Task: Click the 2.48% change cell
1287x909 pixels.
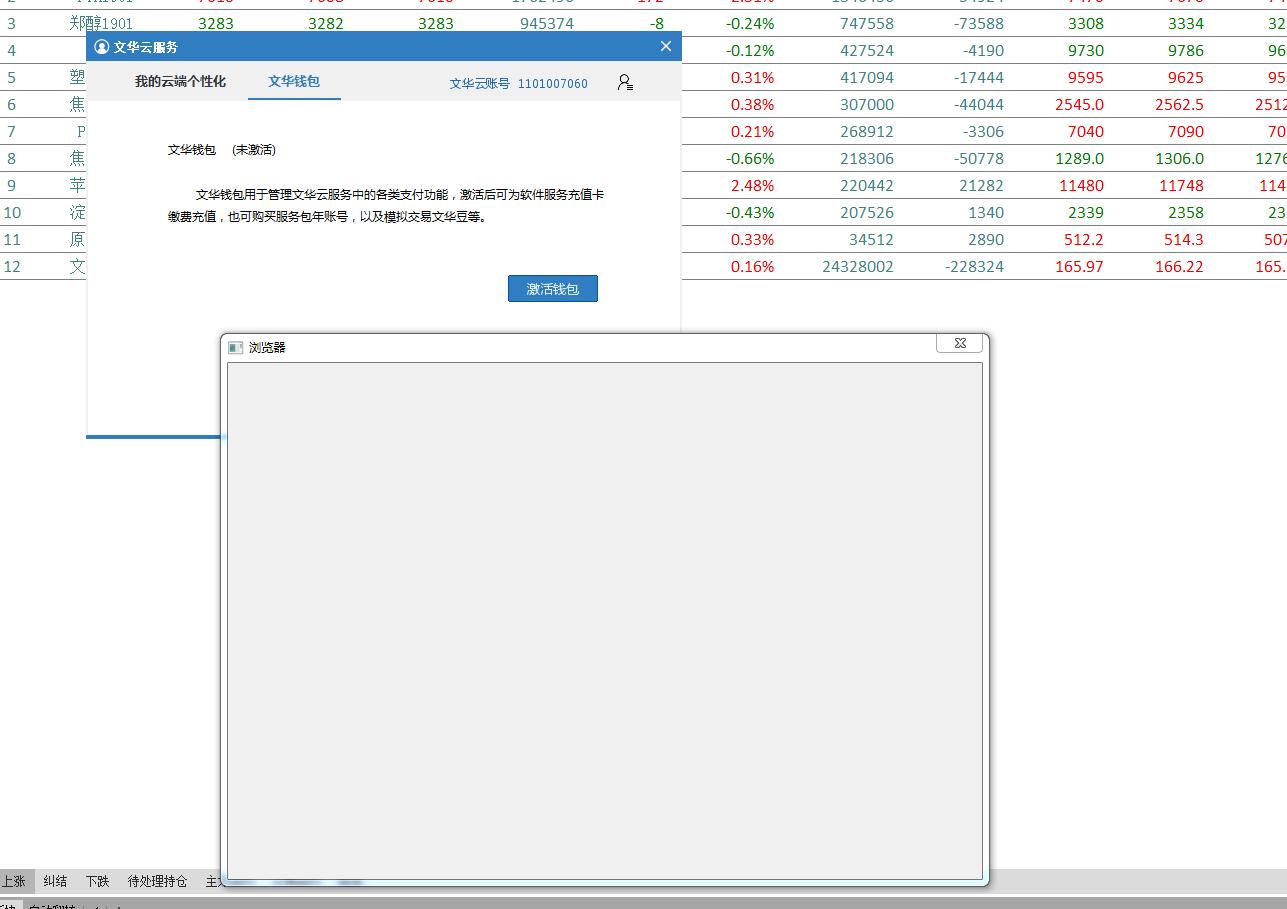Action: click(x=752, y=185)
